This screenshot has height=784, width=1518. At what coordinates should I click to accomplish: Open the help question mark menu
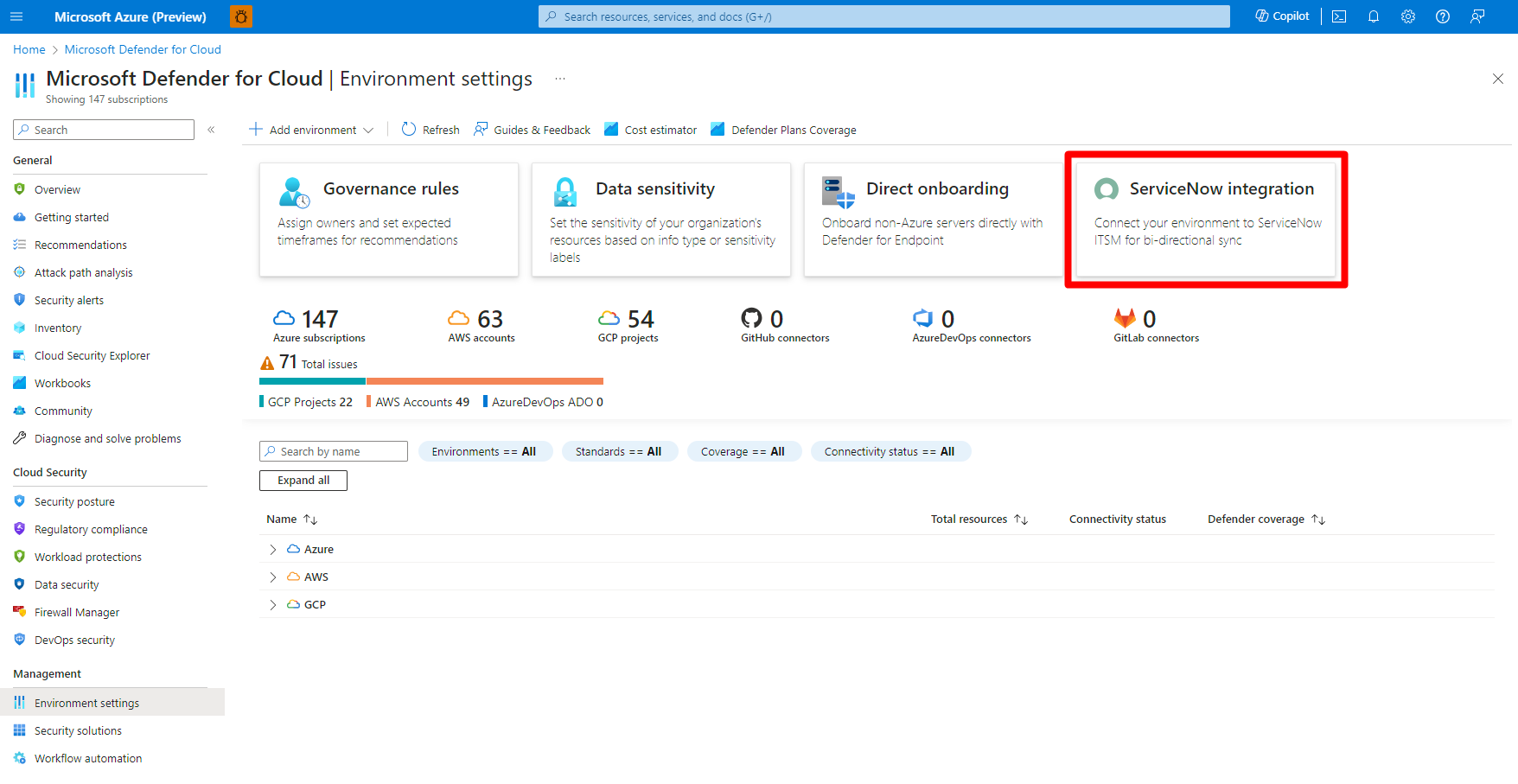[x=1443, y=16]
